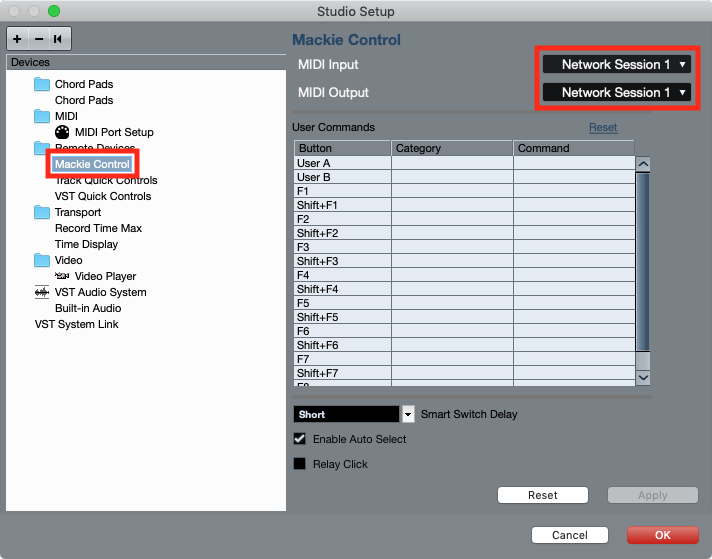
Task: Click the Shift+F2 row
Action: (x=465, y=233)
